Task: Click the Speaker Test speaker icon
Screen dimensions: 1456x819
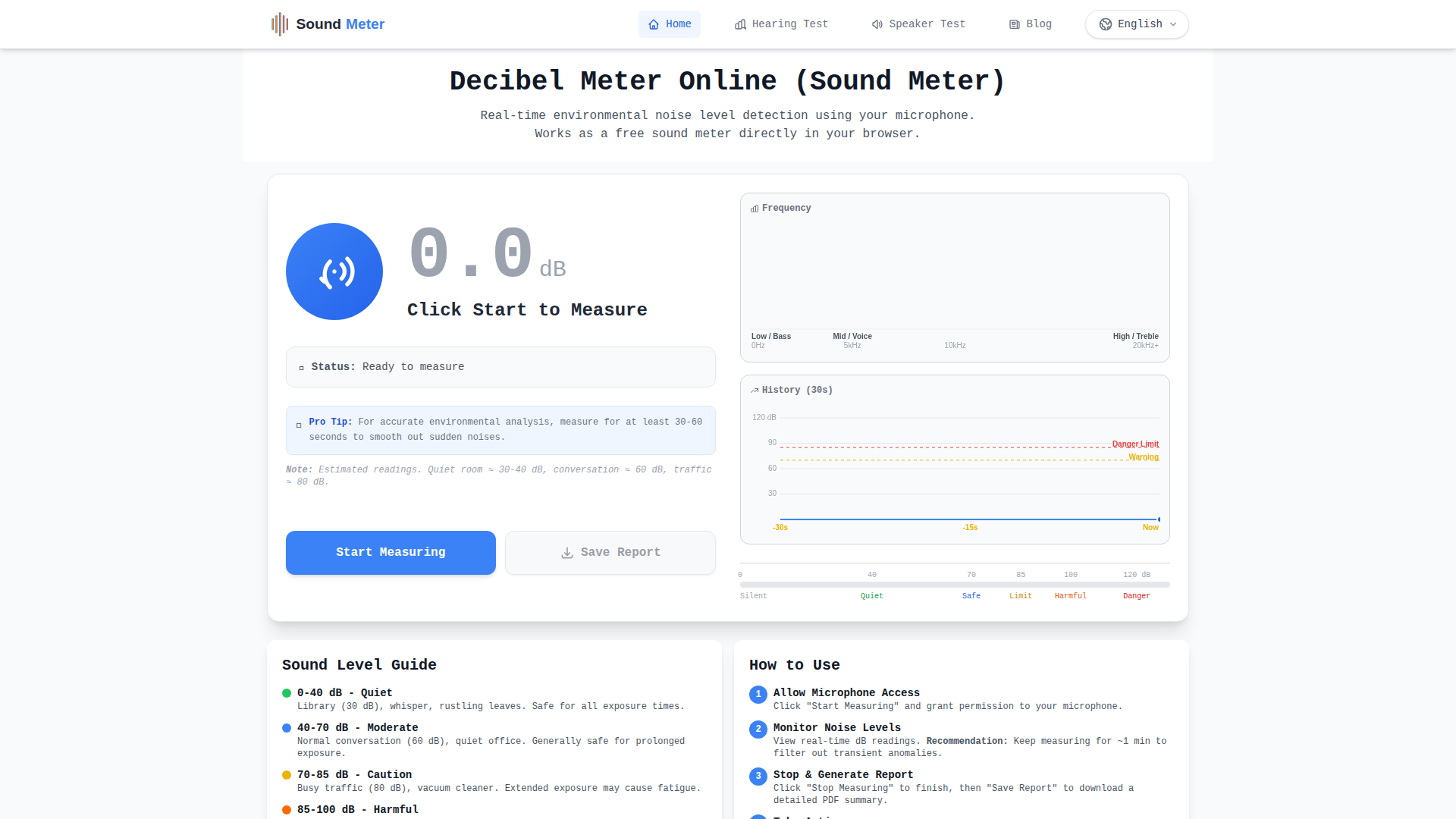Action: (877, 24)
